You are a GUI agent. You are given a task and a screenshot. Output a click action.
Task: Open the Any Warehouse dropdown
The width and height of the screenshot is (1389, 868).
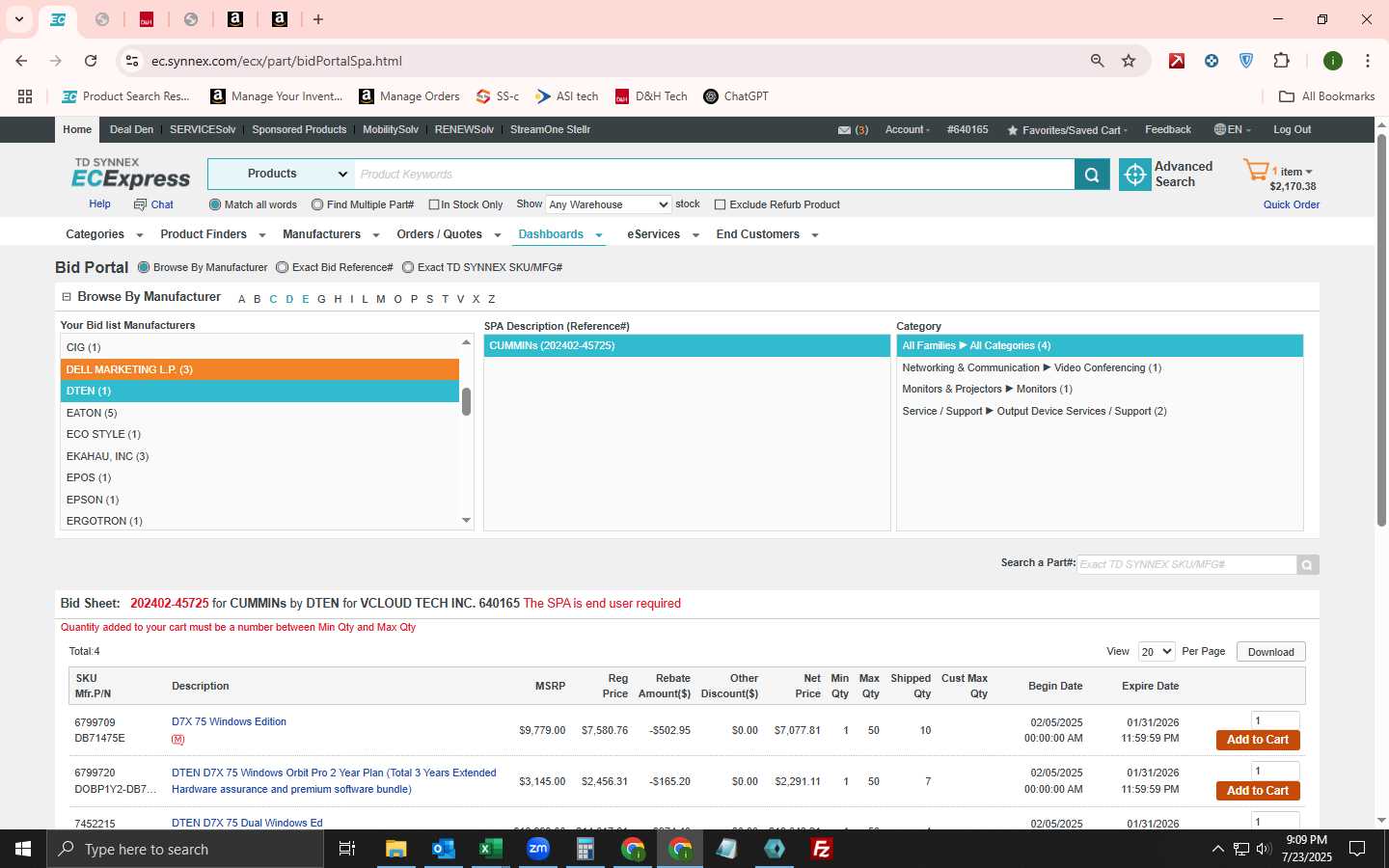(x=608, y=204)
